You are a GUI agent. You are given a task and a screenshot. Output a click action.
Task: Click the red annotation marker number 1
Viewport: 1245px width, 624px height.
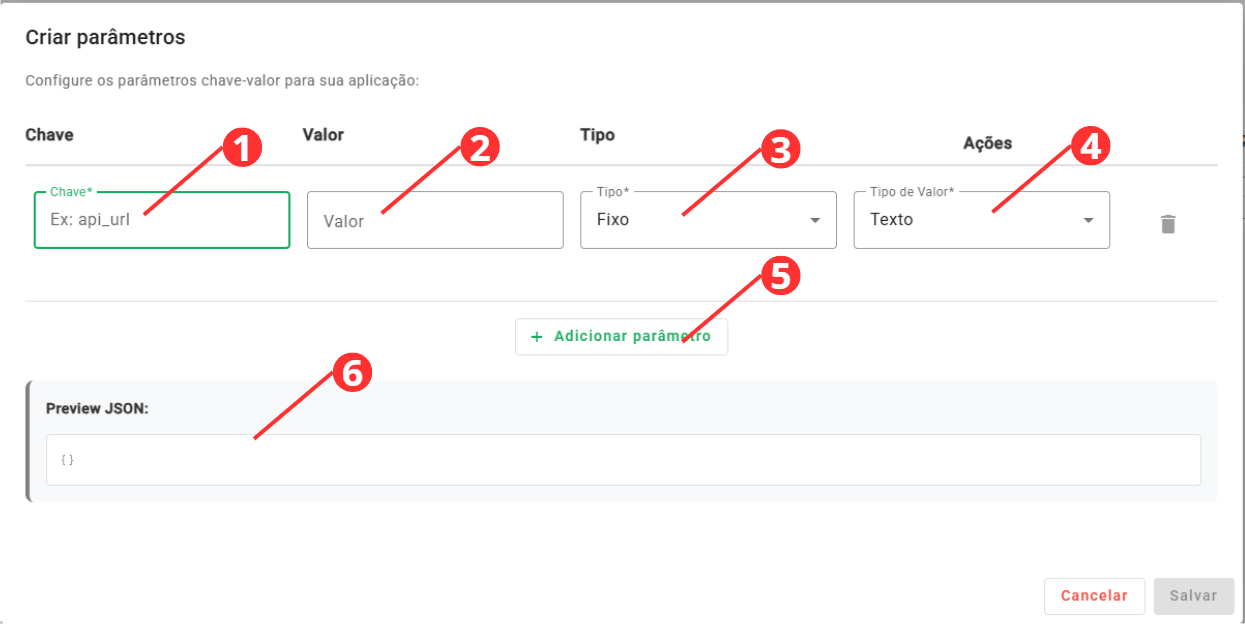(241, 149)
